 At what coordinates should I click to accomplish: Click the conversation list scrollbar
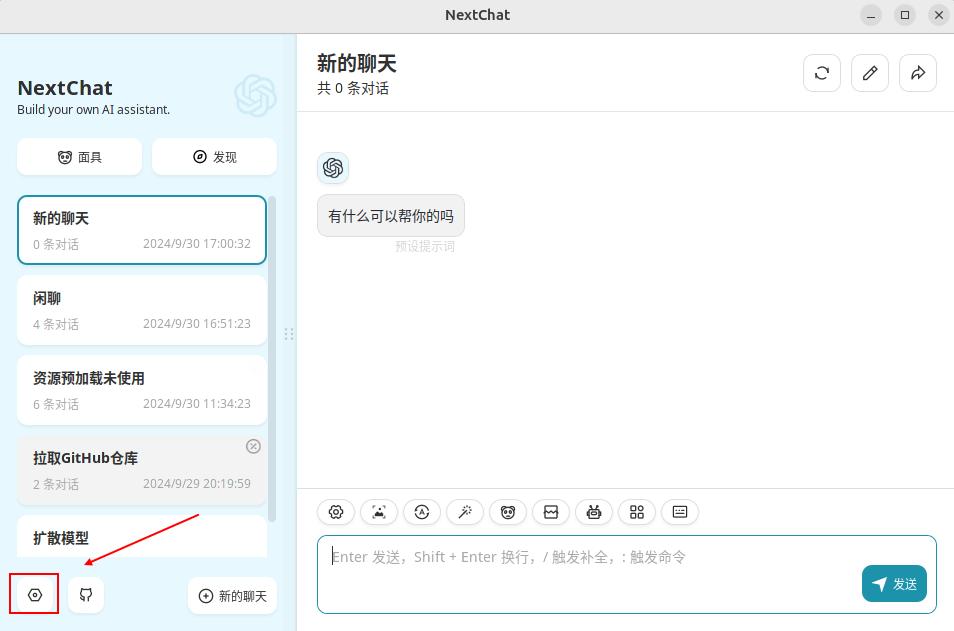(272, 359)
